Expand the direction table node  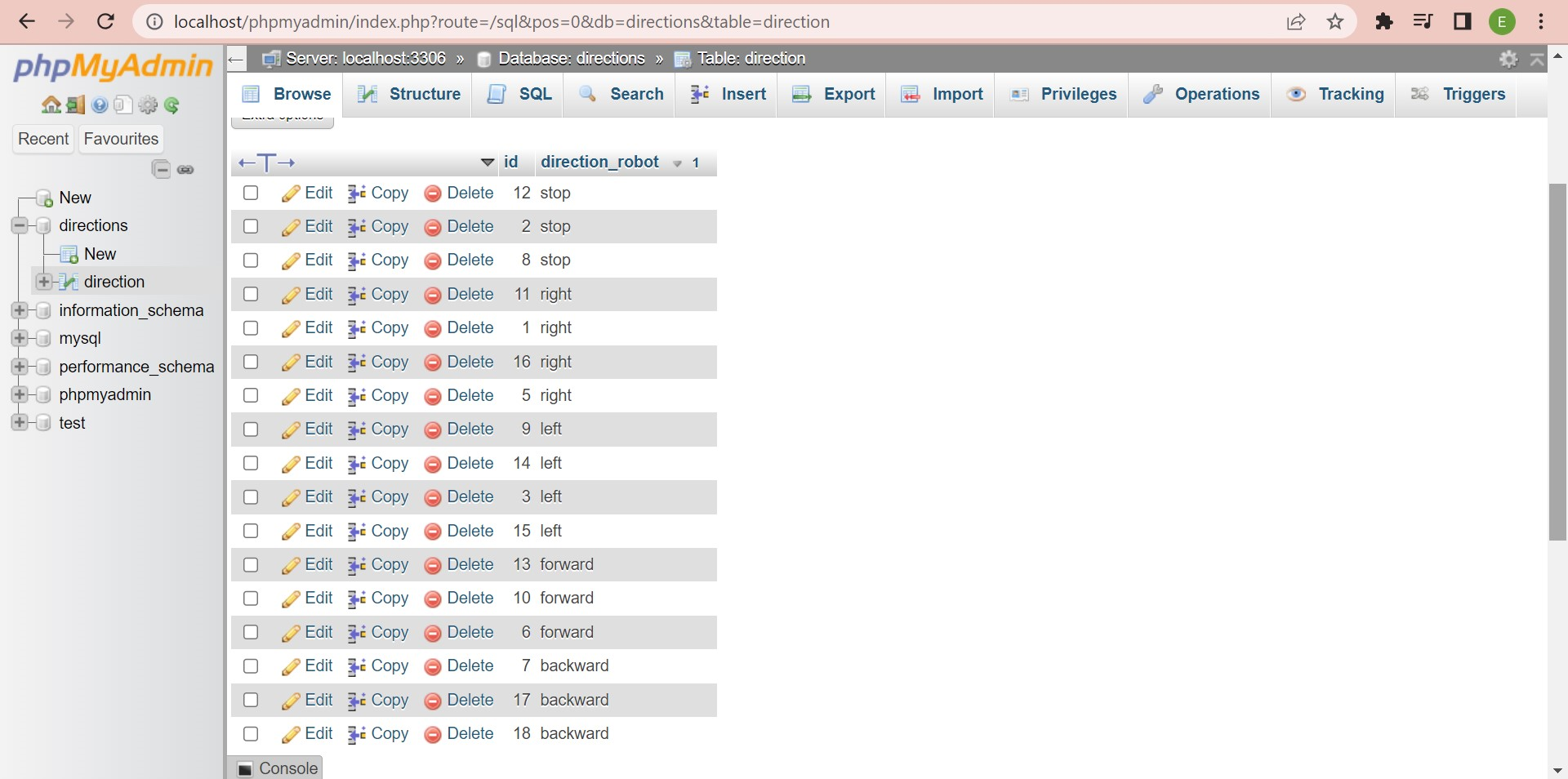point(43,282)
